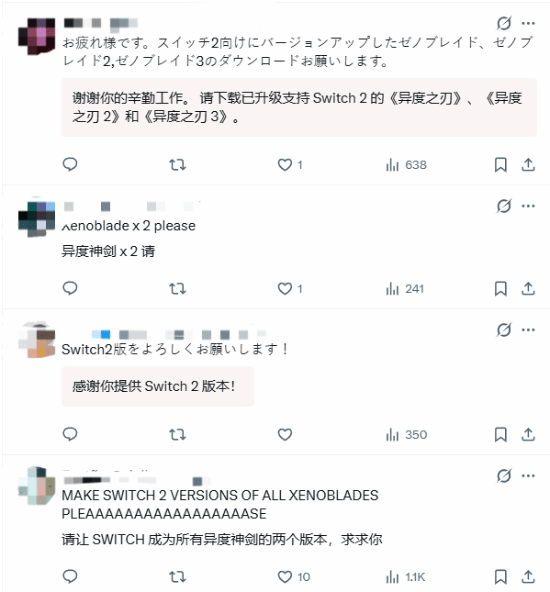Repost the "Xenoblade x 2 please" post

177,289
